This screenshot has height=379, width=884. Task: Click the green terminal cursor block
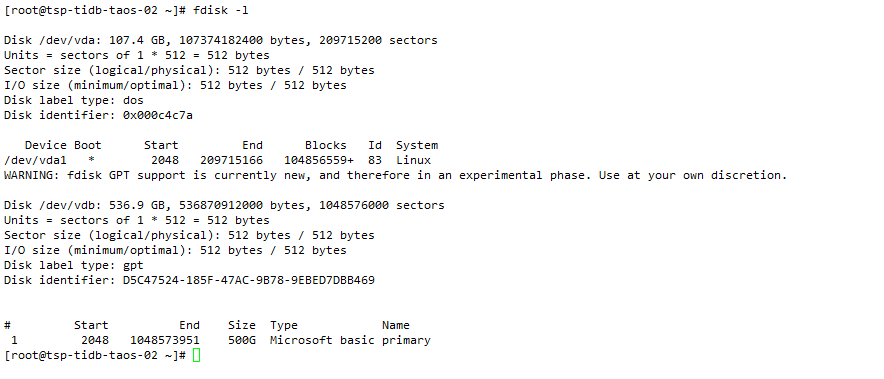pyautogui.click(x=196, y=355)
